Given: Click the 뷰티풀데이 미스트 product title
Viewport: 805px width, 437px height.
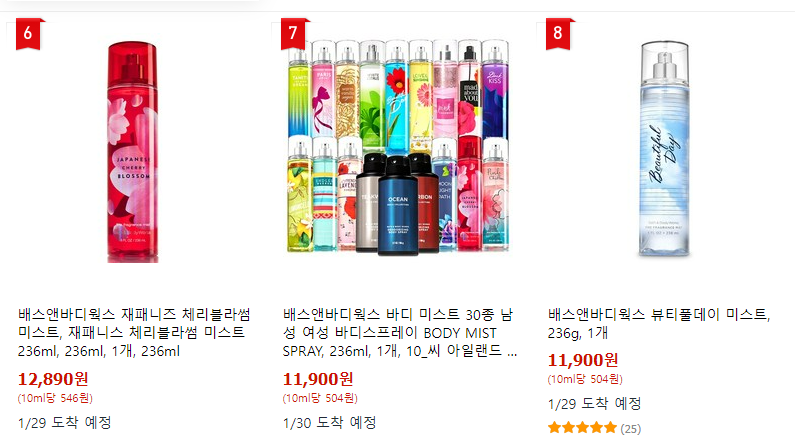Looking at the screenshot, I should tap(659, 324).
